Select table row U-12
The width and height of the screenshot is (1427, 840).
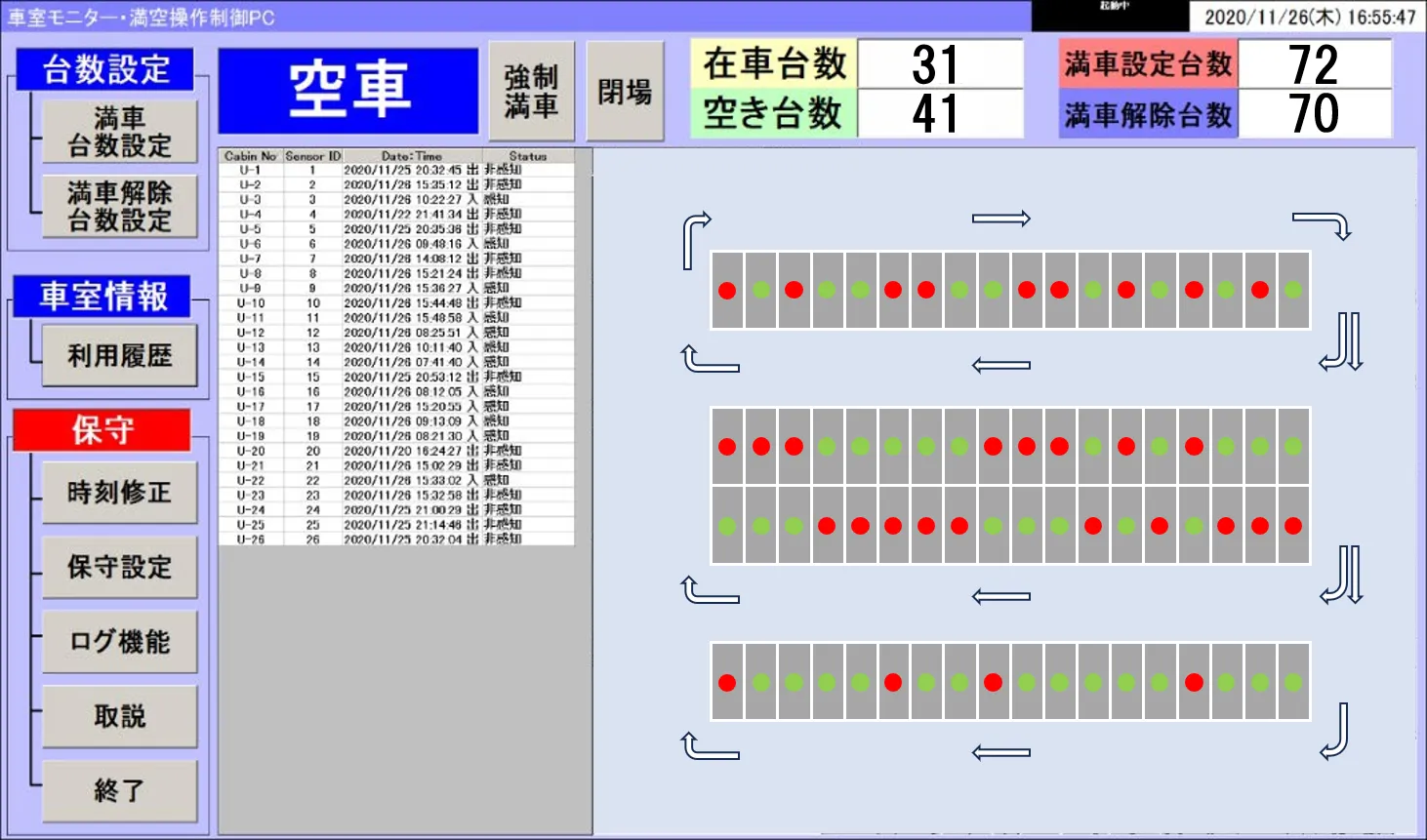click(396, 333)
